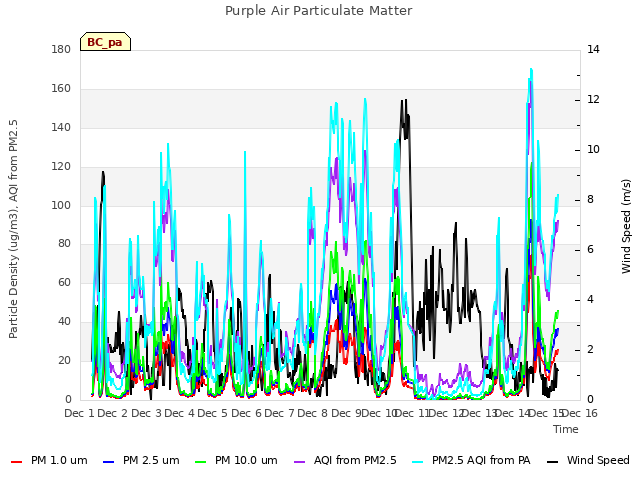
Task: Toggle the Wind Speed legend entry
Action: pyautogui.click(x=588, y=461)
